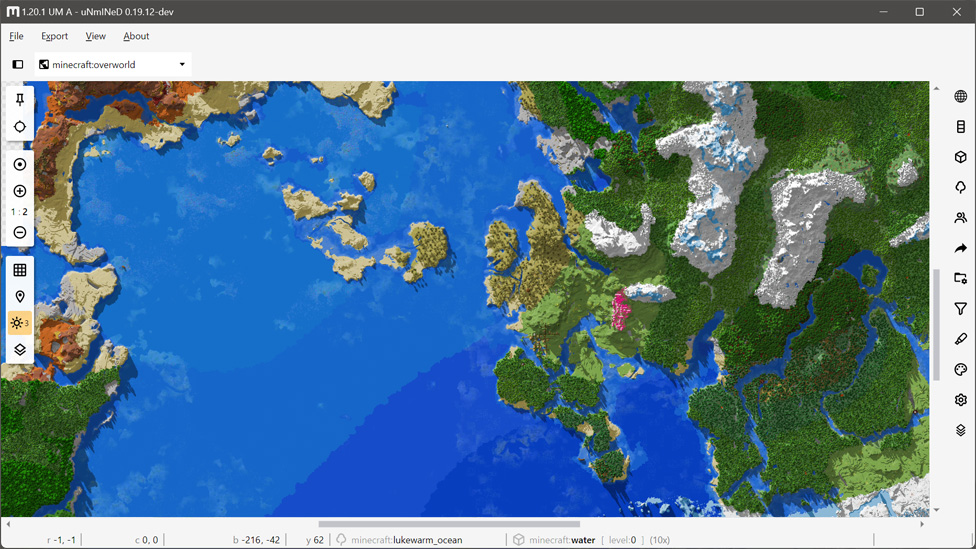Image resolution: width=976 pixels, height=549 pixels.
Task: Click the pin marker tool icon
Action: (20, 100)
